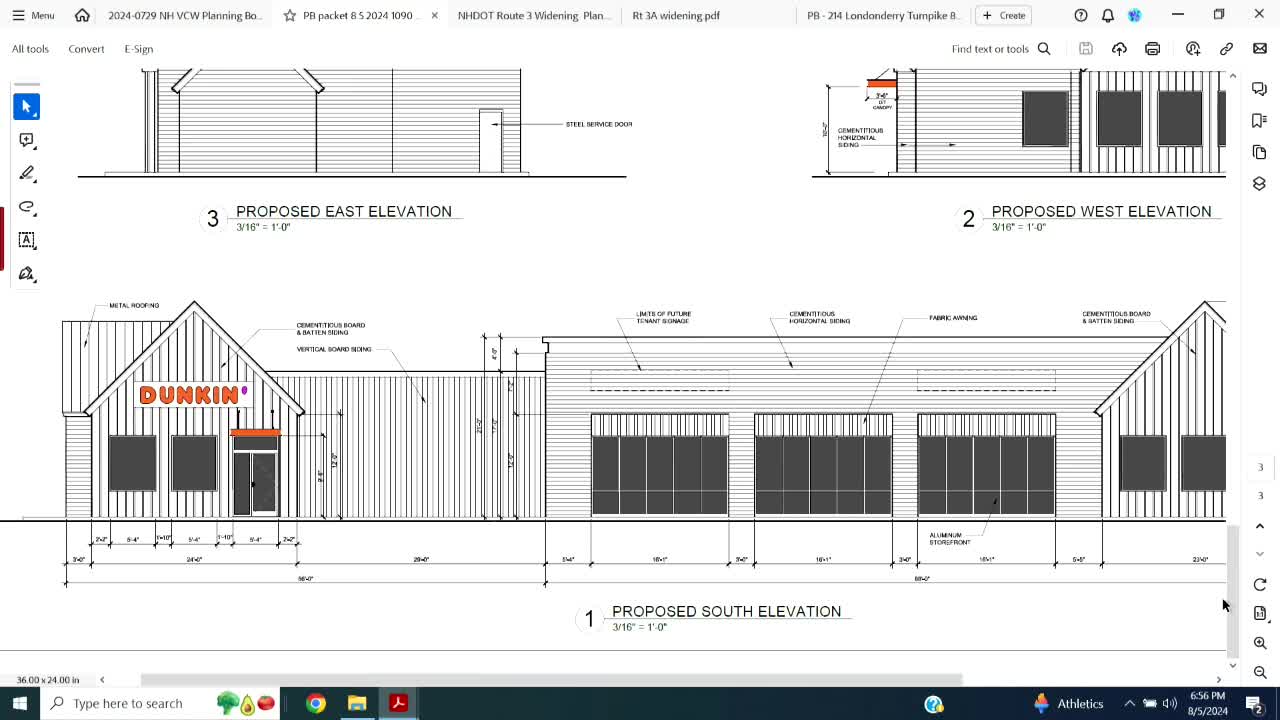Image resolution: width=1280 pixels, height=720 pixels.
Task: Open the bookmarks panel icon
Action: 1259,121
